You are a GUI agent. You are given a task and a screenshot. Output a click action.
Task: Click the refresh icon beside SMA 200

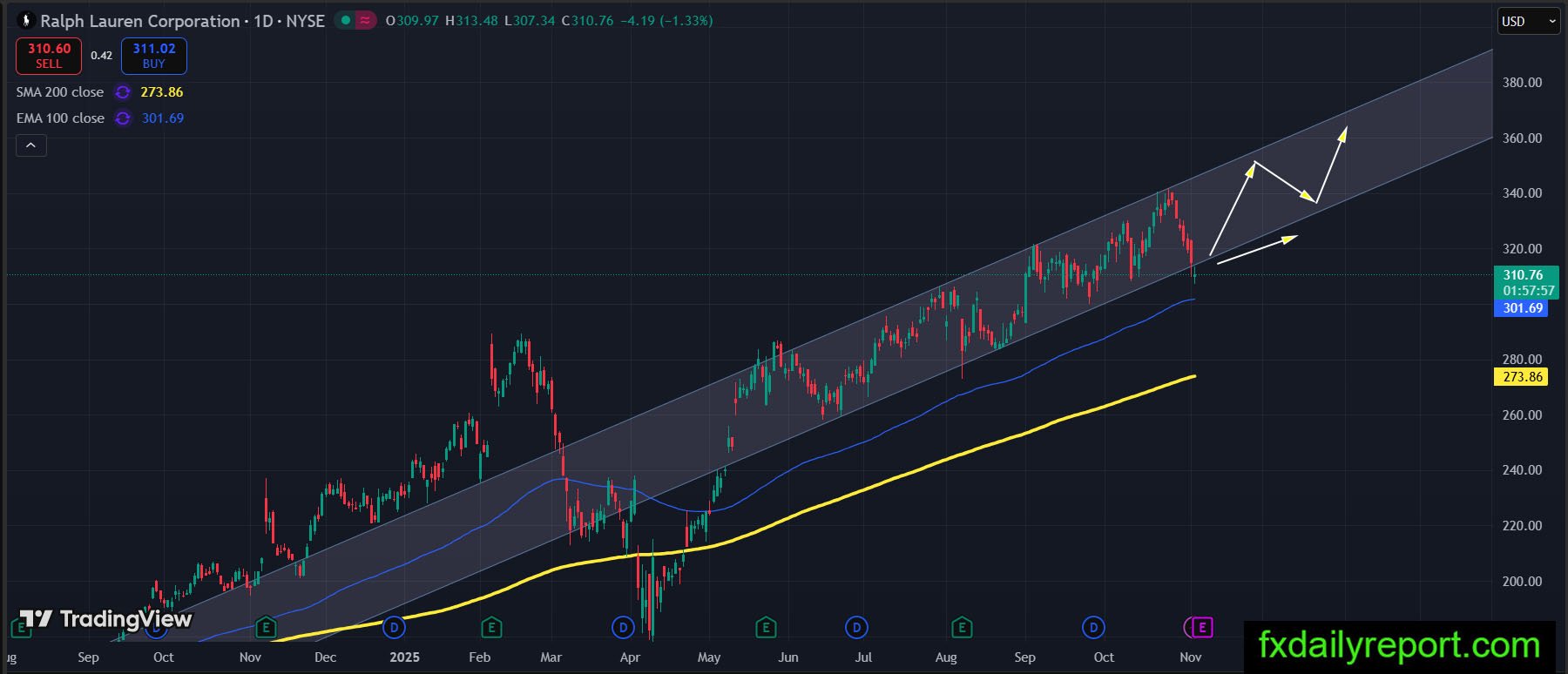pos(123,92)
